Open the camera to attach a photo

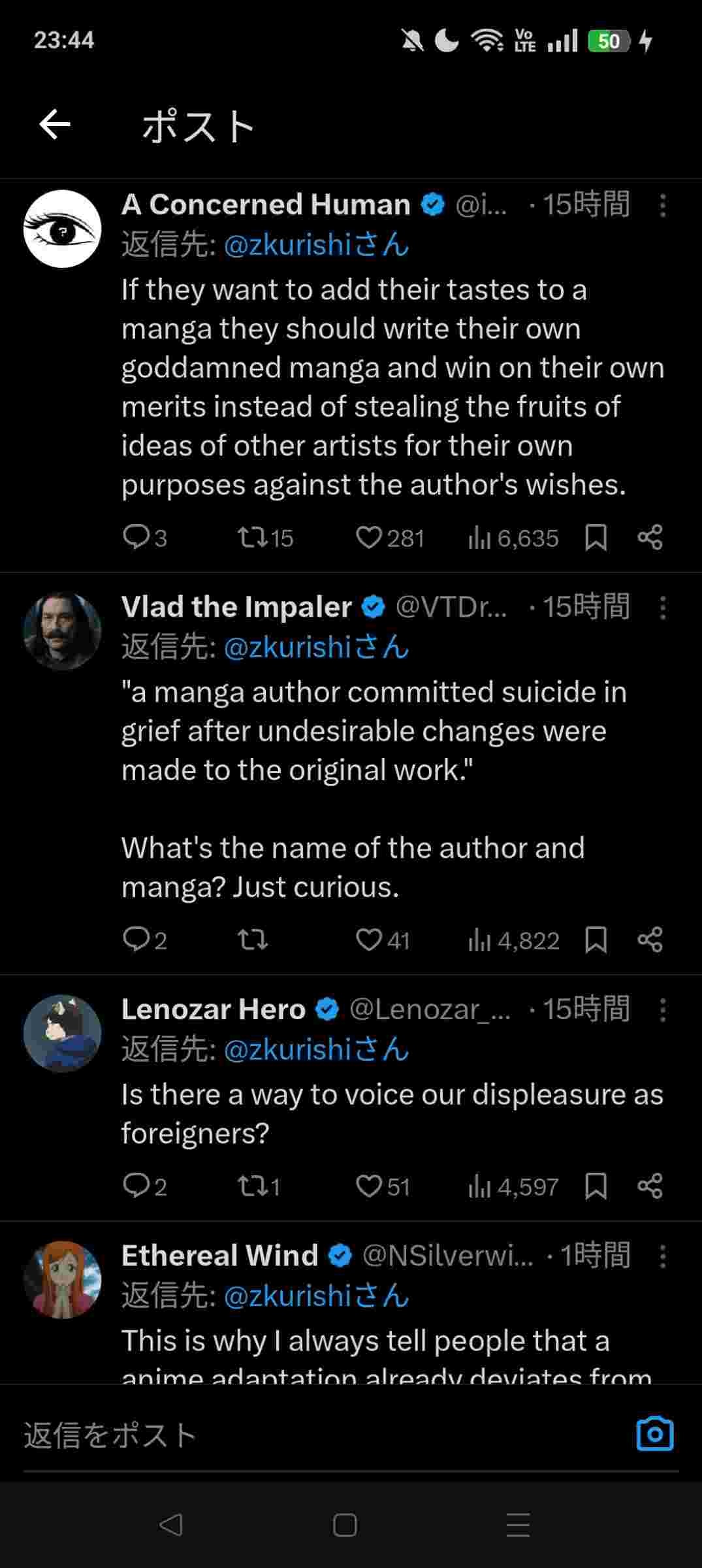[654, 1434]
